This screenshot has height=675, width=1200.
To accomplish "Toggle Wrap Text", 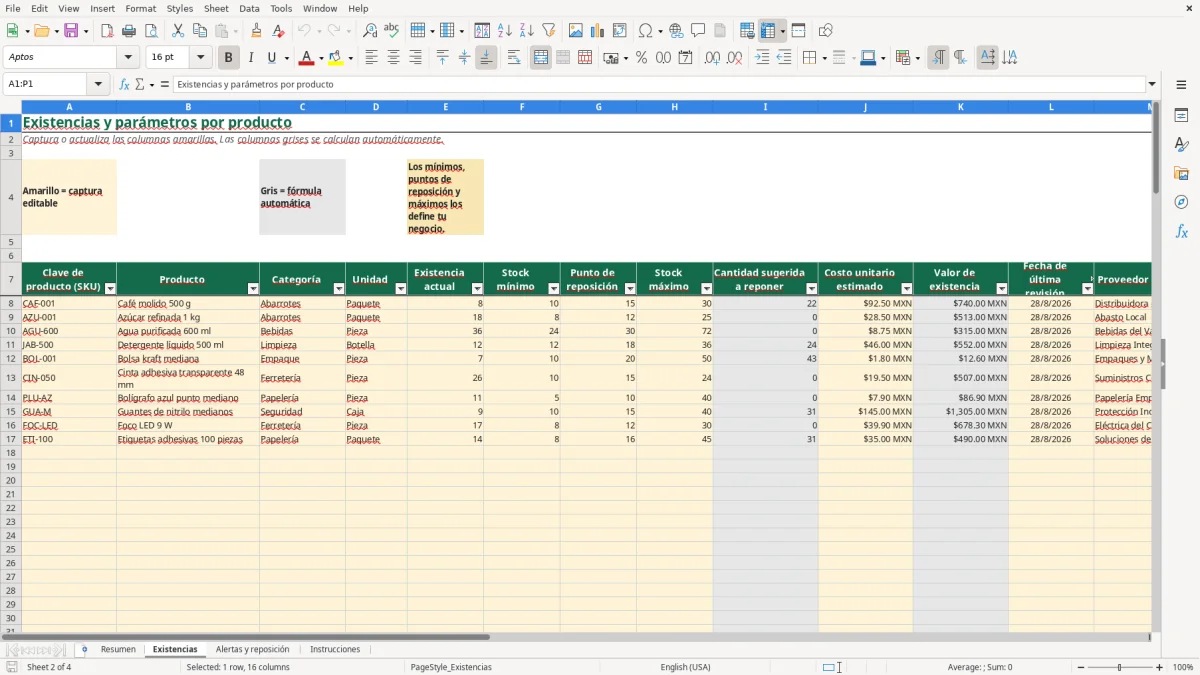I will (514, 58).
